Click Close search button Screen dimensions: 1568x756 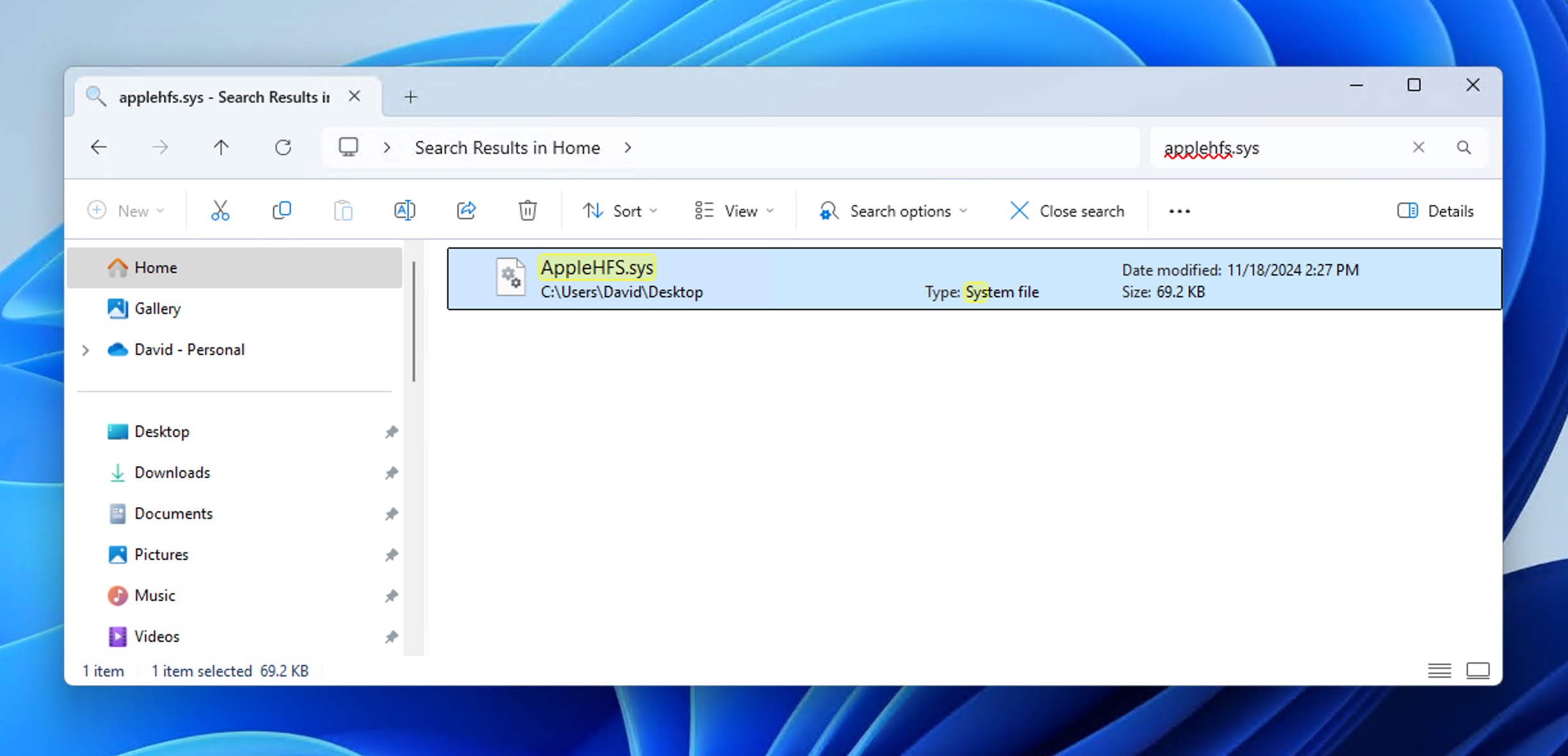[1066, 211]
